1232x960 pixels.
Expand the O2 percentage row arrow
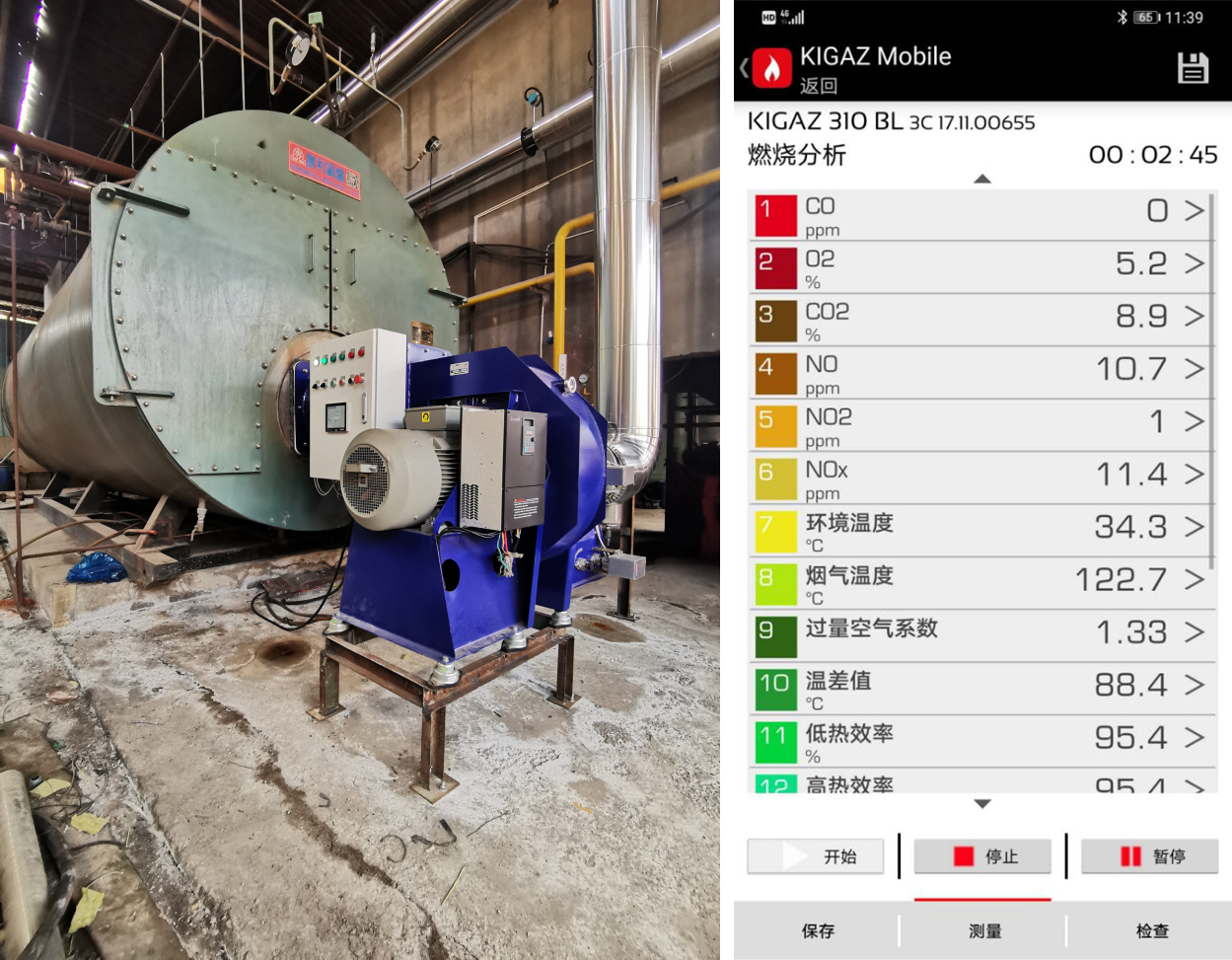[x=1194, y=263]
